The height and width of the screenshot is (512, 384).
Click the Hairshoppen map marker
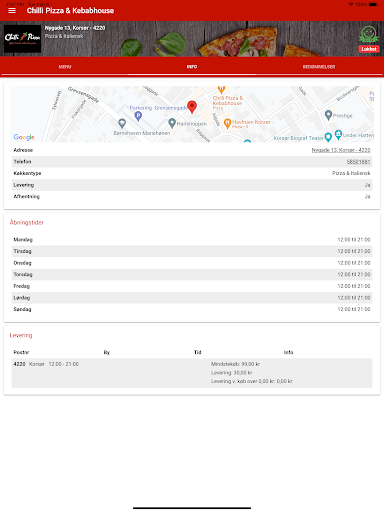click(x=172, y=123)
